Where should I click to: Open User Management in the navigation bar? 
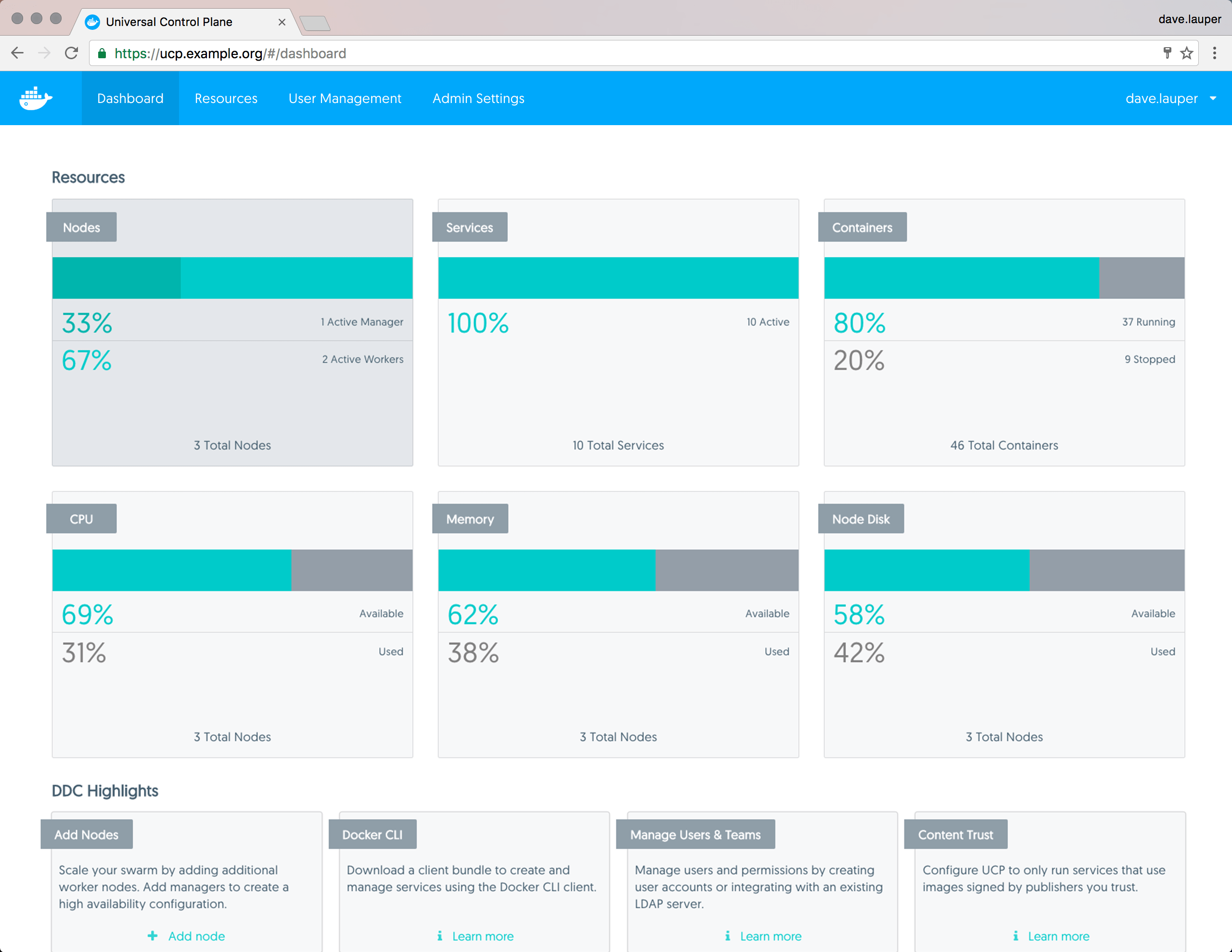(345, 99)
